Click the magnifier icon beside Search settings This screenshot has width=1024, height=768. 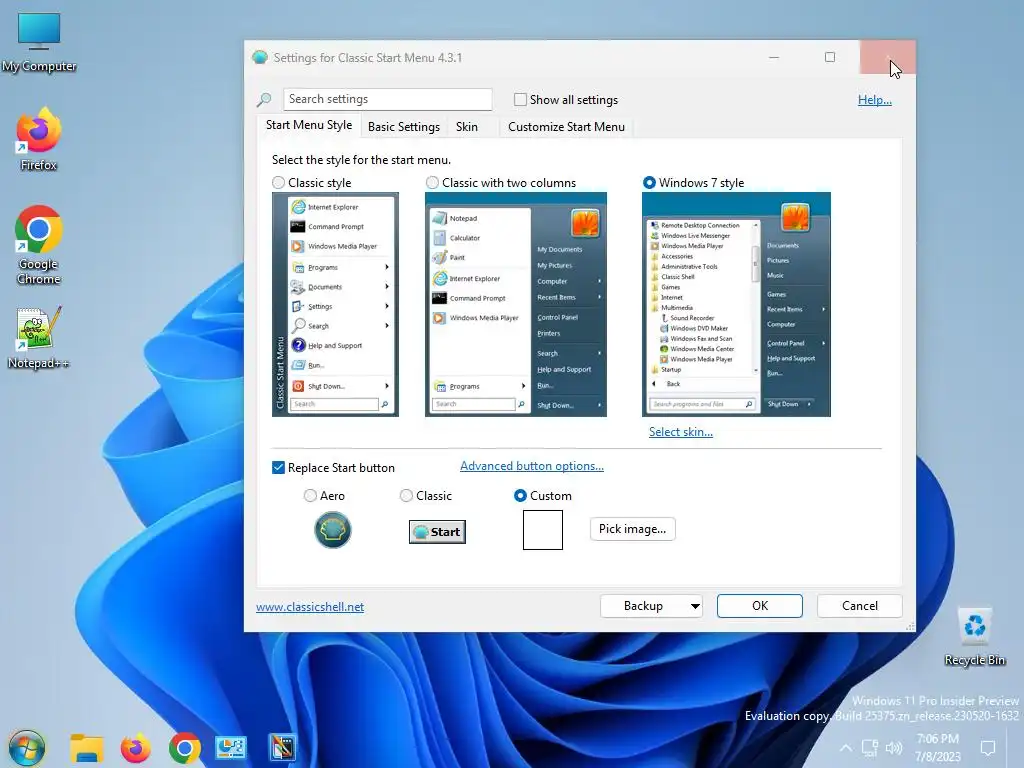click(264, 99)
